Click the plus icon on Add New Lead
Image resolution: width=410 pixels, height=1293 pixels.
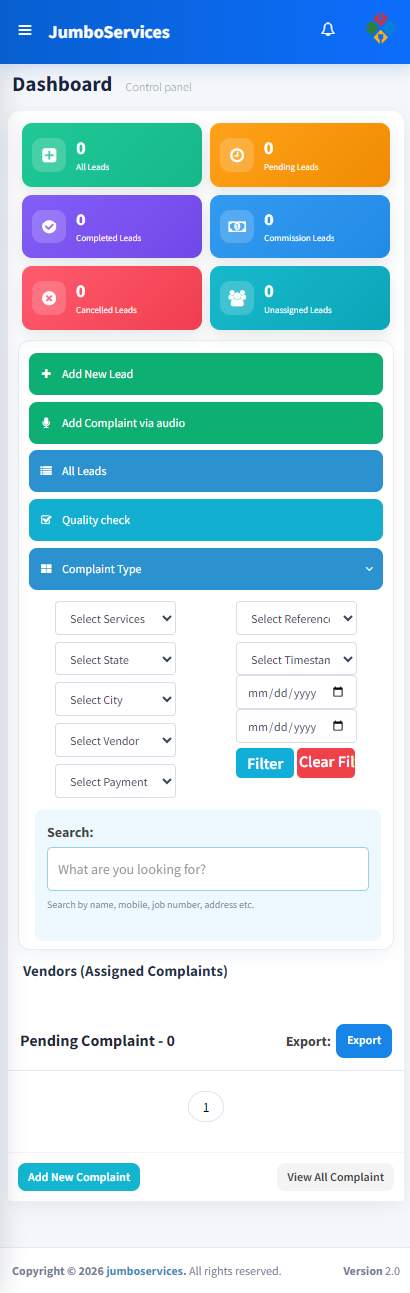coord(46,374)
